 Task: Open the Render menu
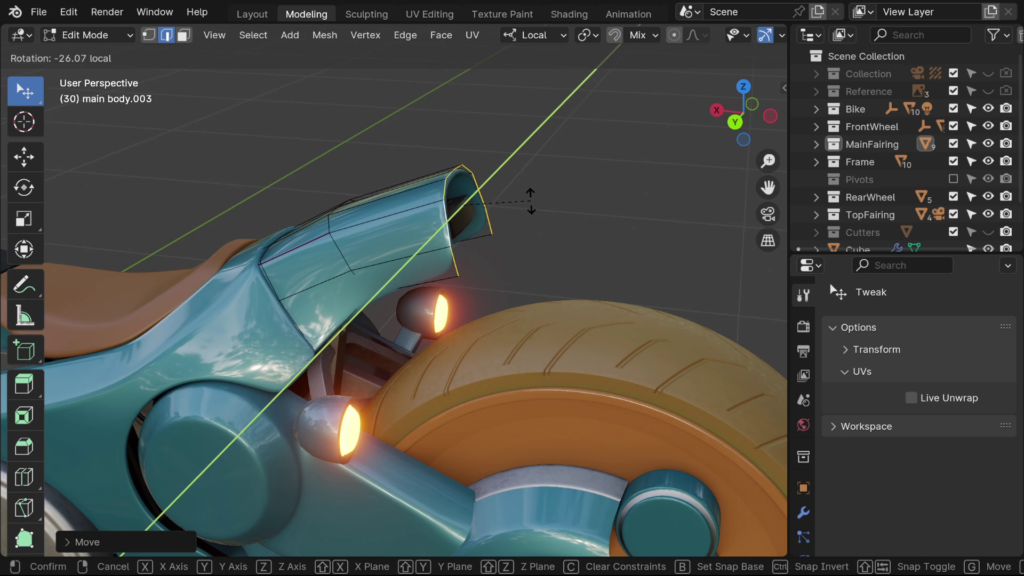107,12
